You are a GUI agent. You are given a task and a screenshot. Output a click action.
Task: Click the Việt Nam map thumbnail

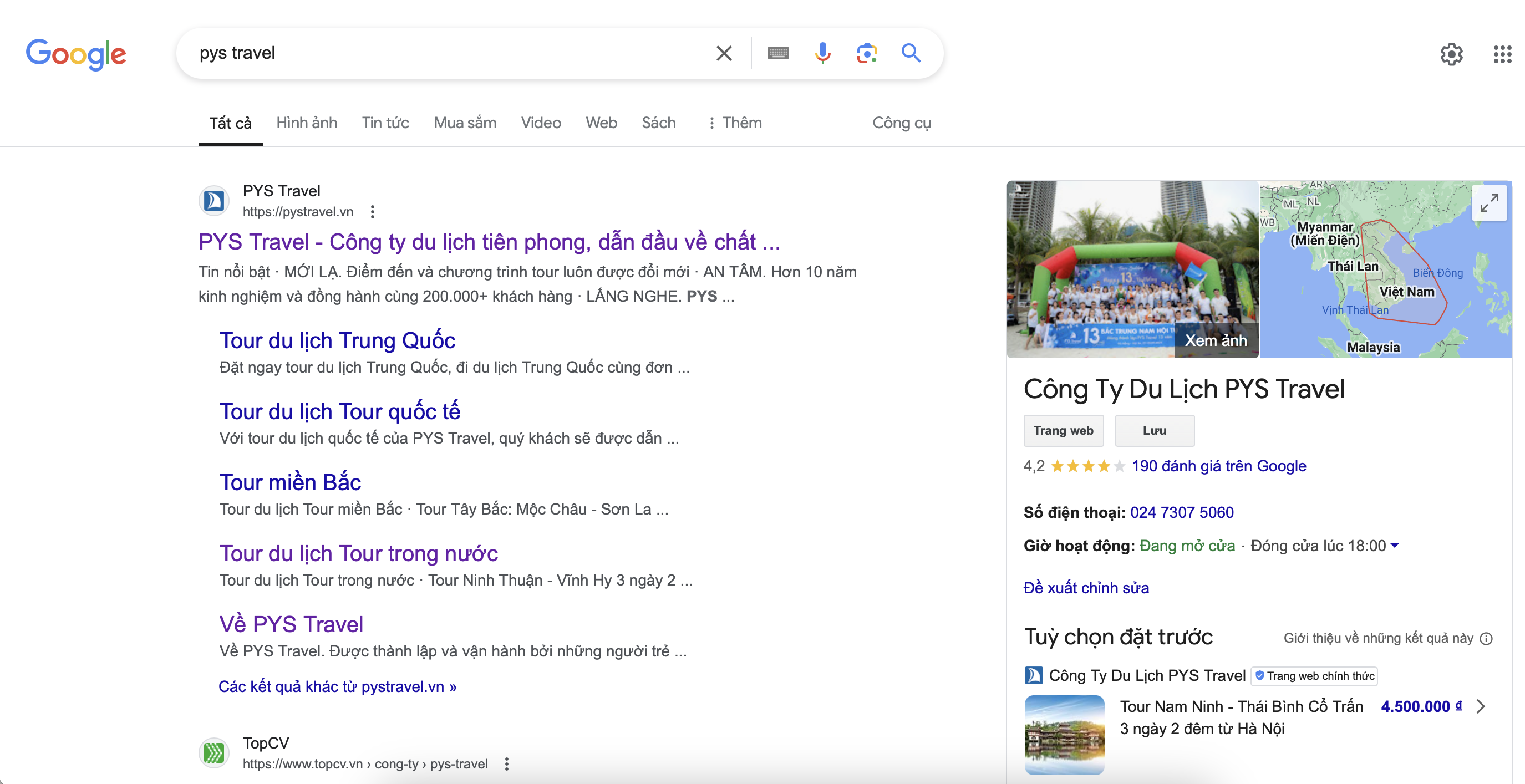[1385, 269]
